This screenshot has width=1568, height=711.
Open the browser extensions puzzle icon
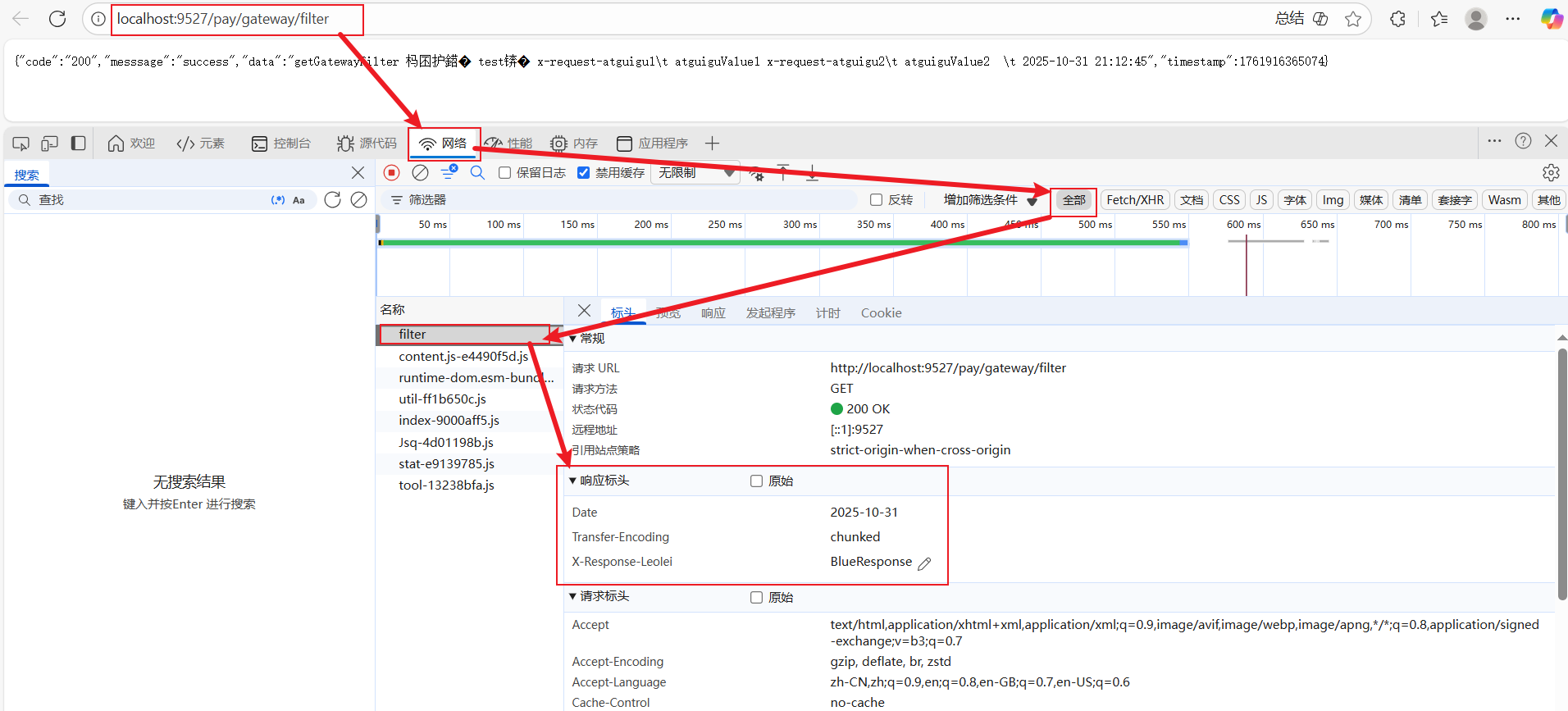click(1398, 19)
